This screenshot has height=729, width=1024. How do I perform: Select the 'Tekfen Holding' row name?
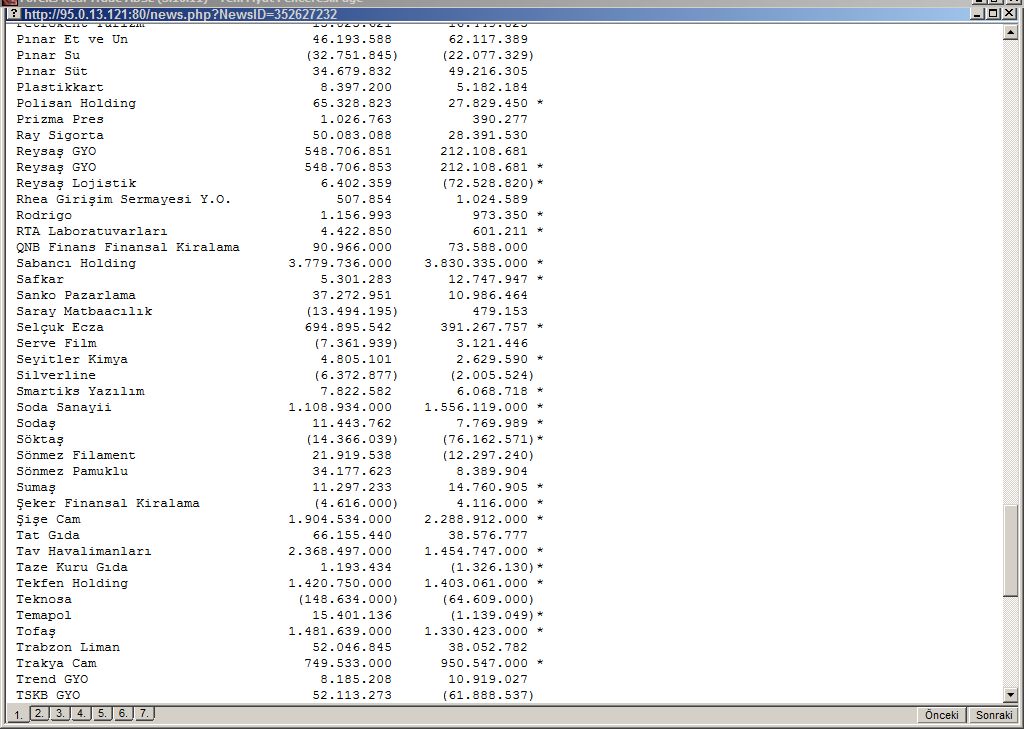tap(72, 583)
